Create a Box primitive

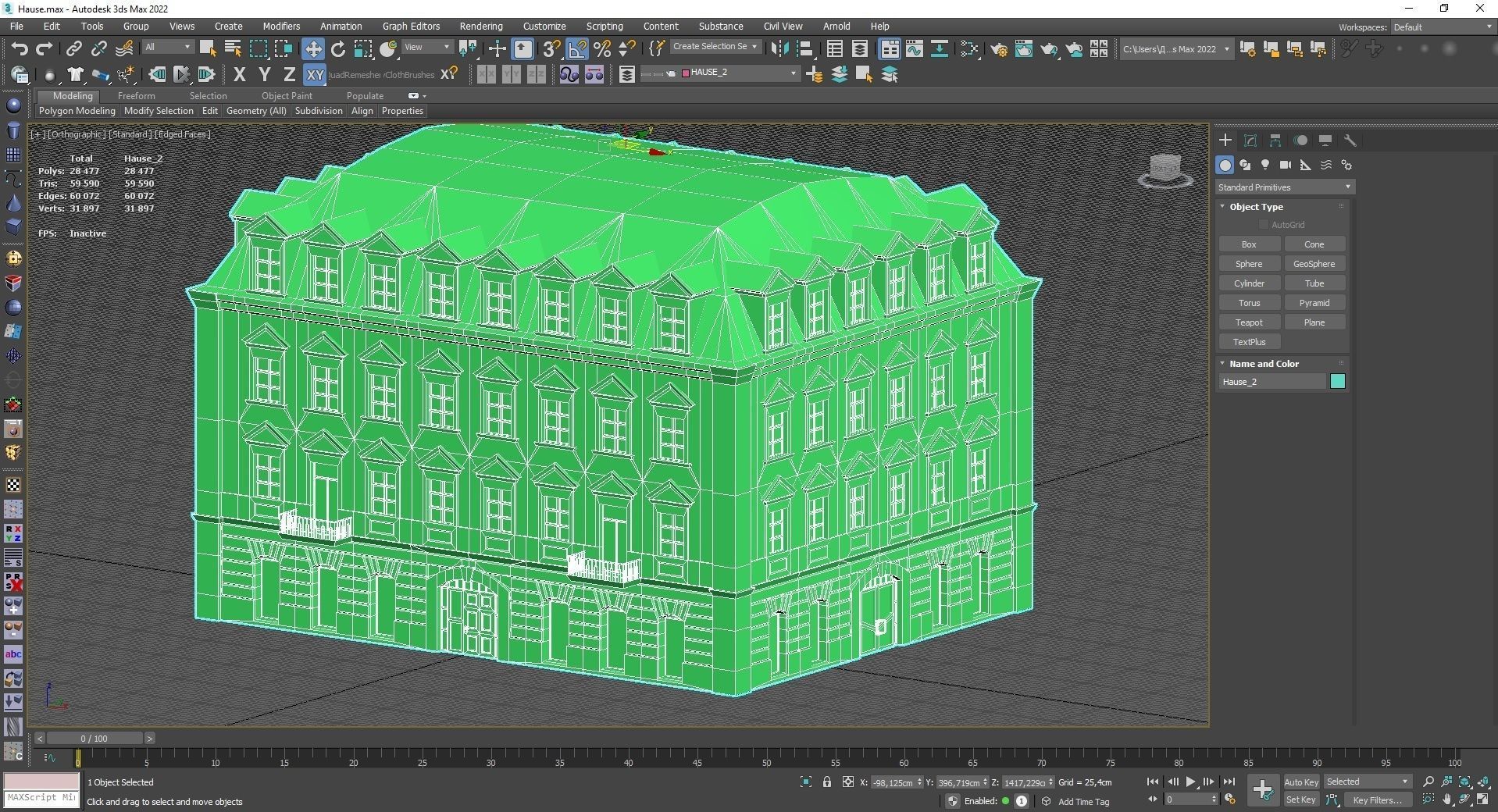[x=1249, y=244]
